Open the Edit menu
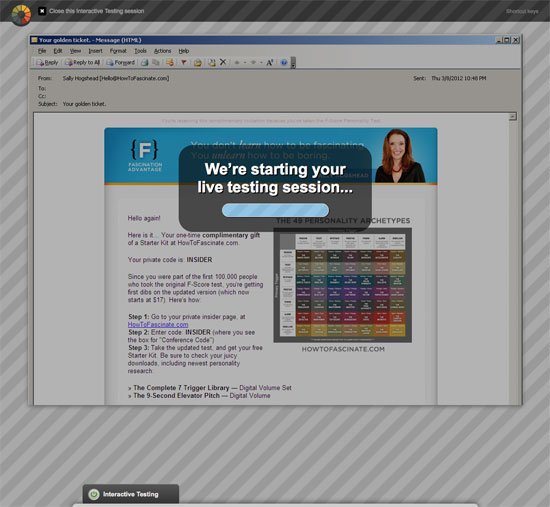This screenshot has height=507, width=550. coord(58,51)
